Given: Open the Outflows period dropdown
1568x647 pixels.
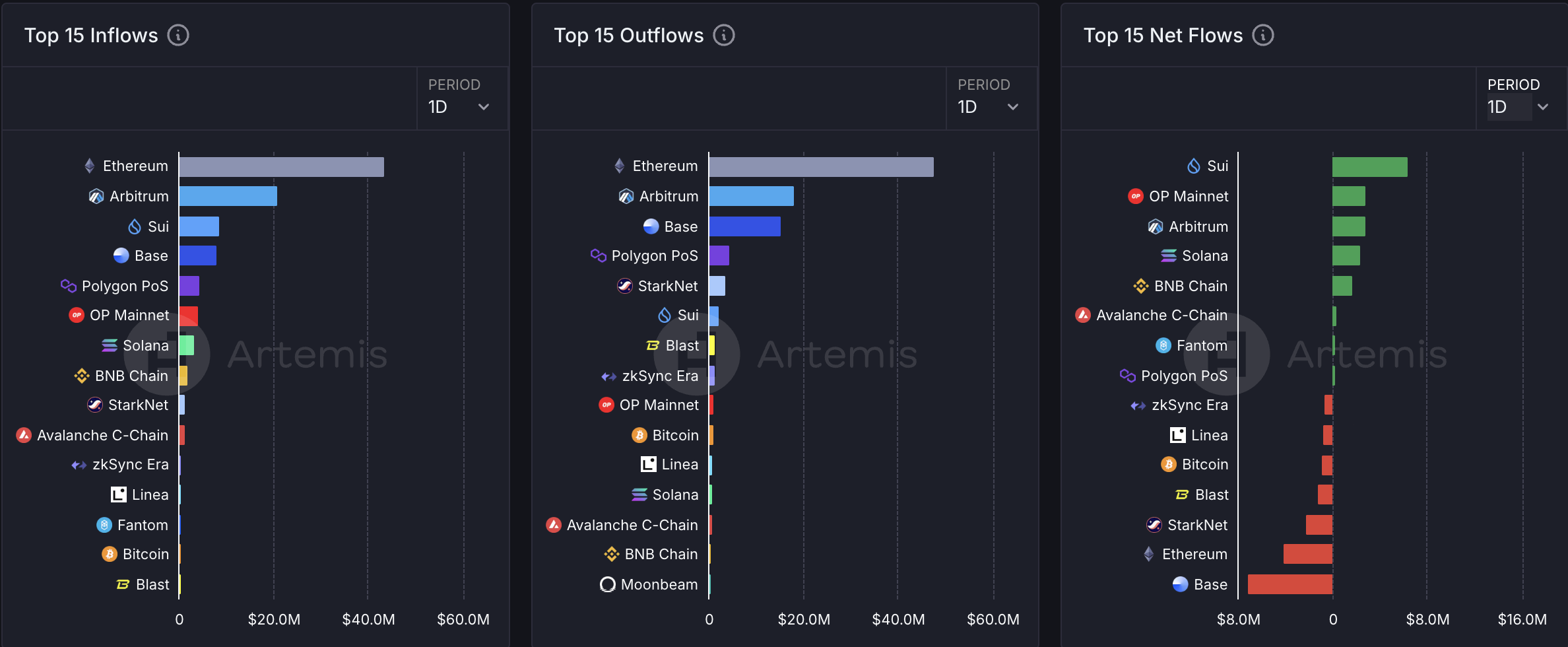Looking at the screenshot, I should (989, 106).
